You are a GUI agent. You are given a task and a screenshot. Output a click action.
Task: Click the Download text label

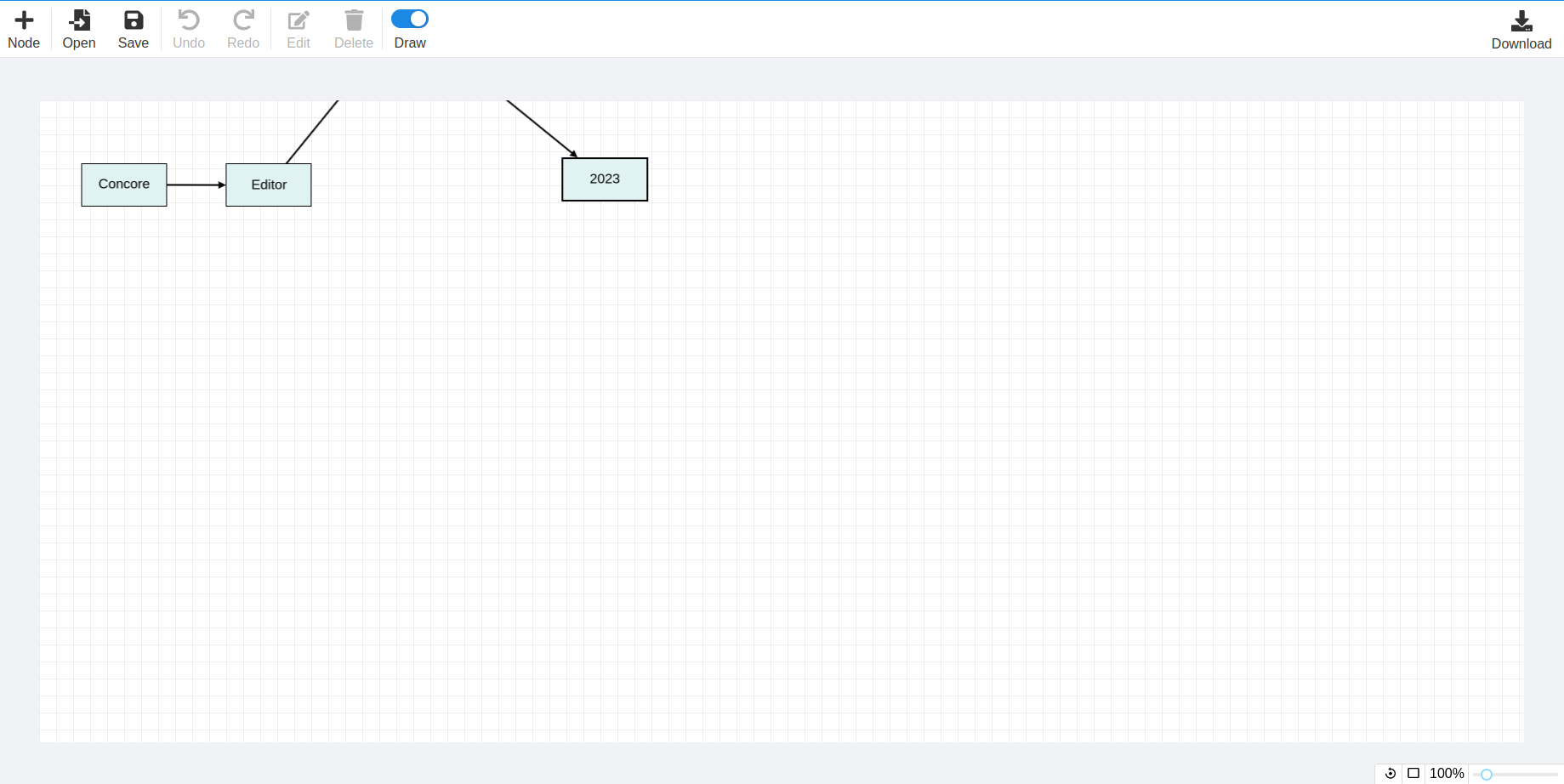[x=1521, y=43]
